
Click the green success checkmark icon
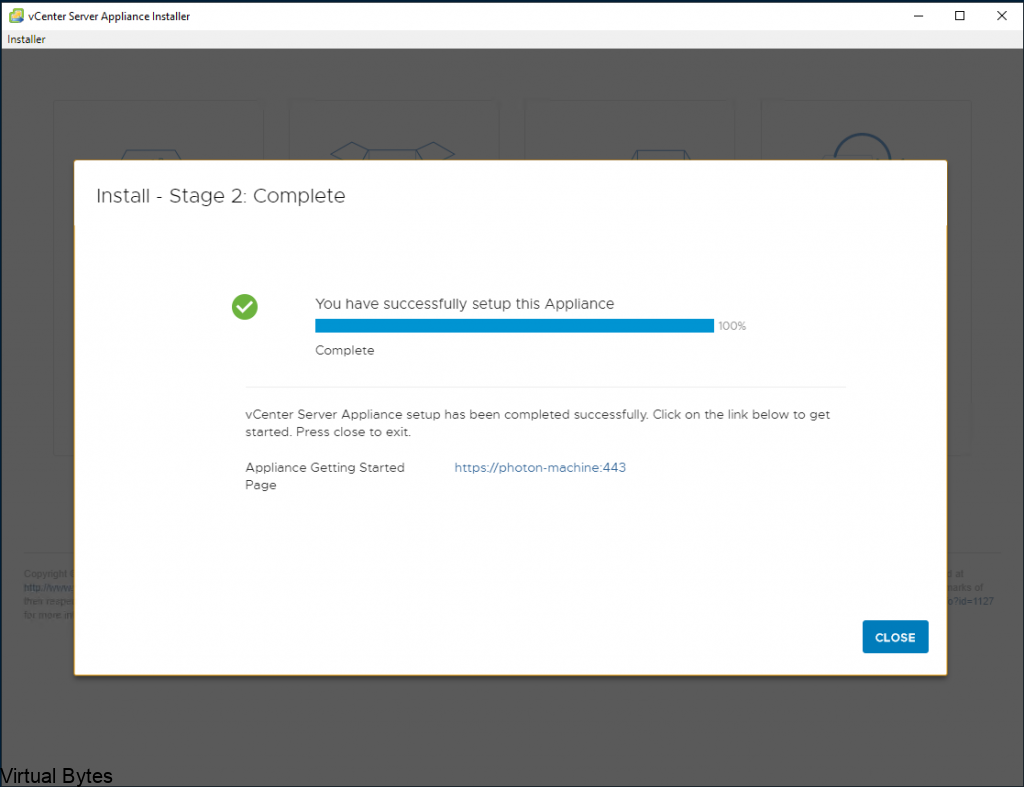pyautogui.click(x=245, y=307)
